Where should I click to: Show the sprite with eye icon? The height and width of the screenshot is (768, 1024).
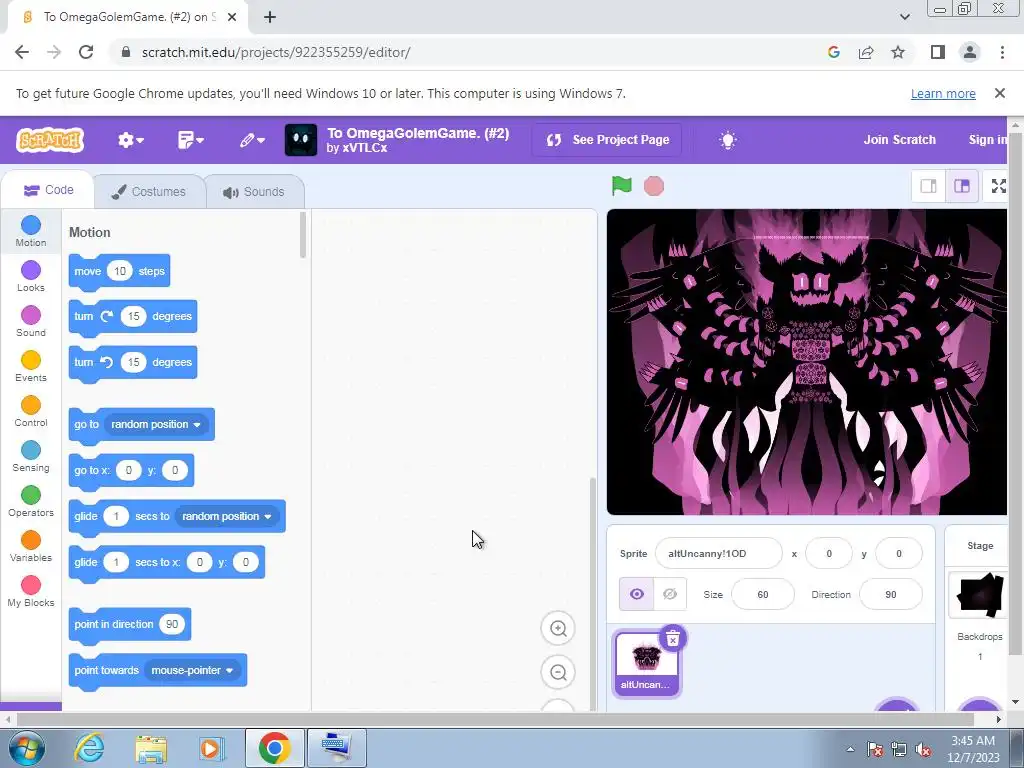(x=636, y=594)
